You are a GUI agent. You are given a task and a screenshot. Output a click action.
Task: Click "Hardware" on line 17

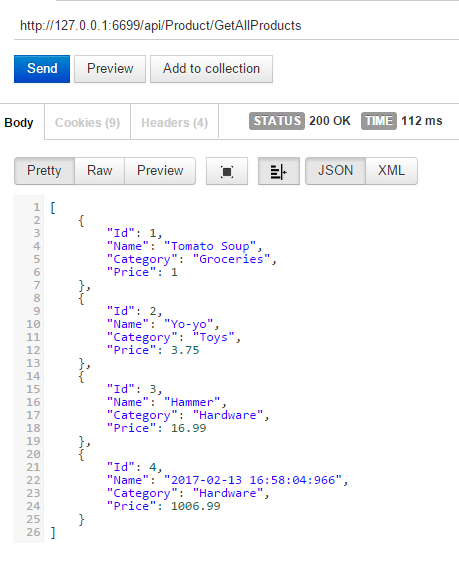point(228,415)
